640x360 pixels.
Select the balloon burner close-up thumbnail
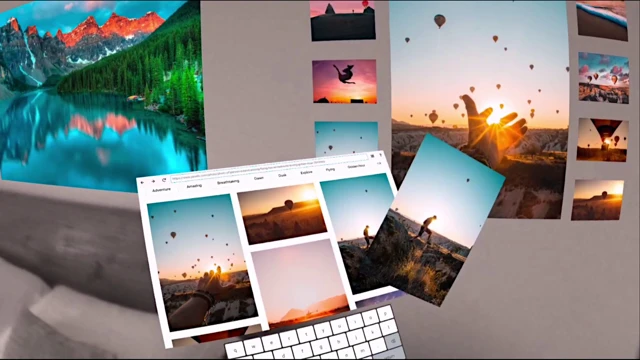click(602, 140)
